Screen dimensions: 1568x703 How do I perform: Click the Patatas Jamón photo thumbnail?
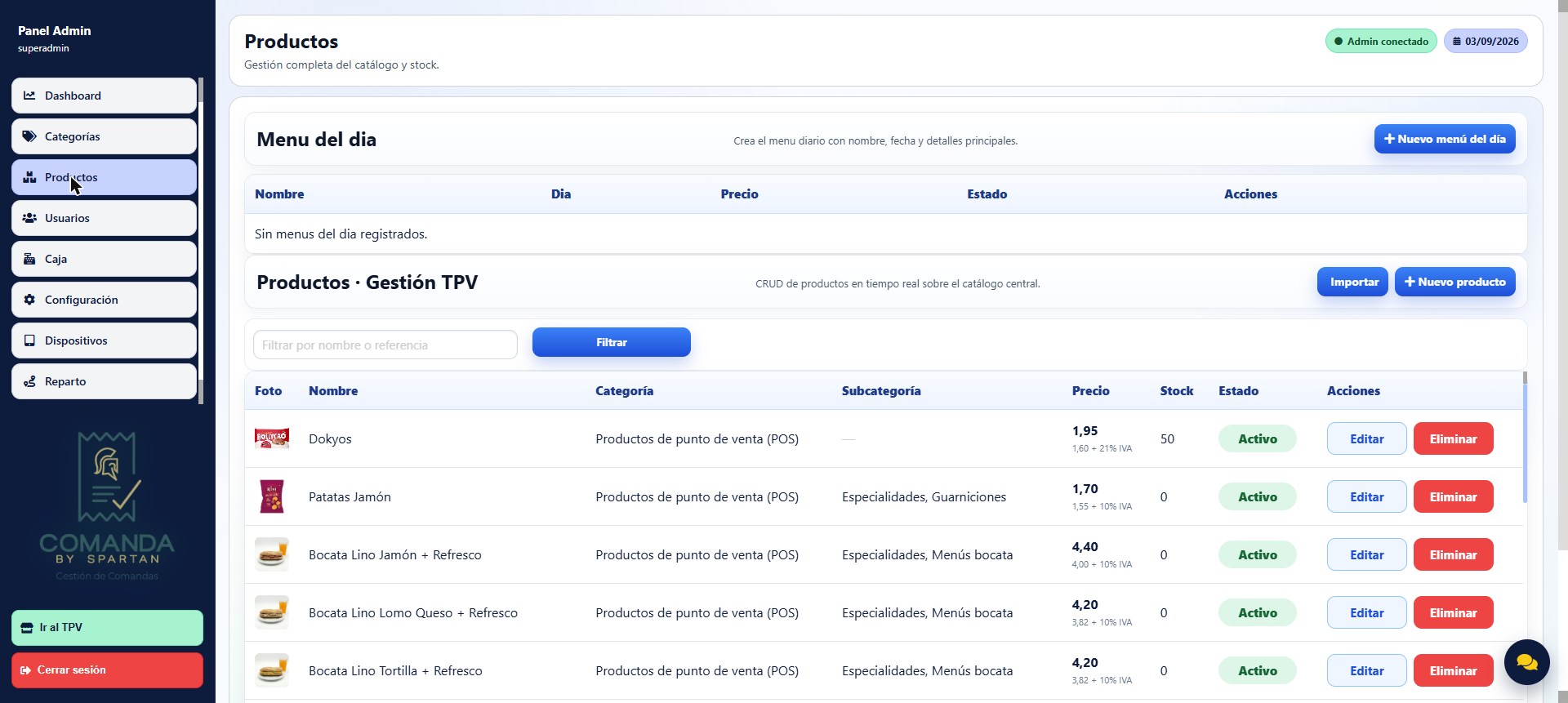(271, 496)
